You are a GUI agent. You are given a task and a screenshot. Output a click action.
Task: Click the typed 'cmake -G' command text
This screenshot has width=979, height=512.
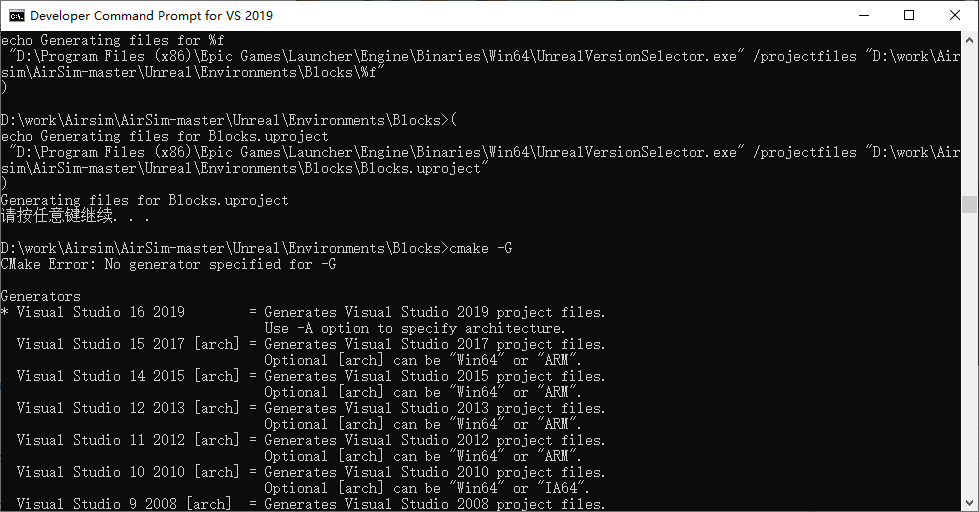482,248
